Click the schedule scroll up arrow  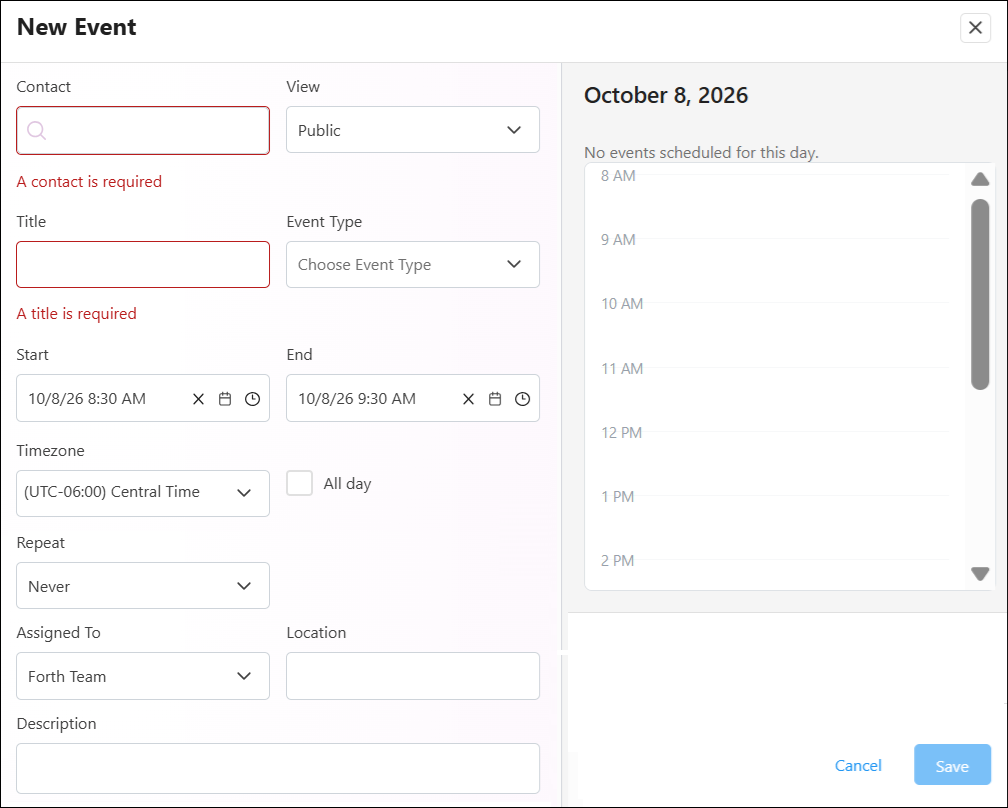[x=980, y=179]
